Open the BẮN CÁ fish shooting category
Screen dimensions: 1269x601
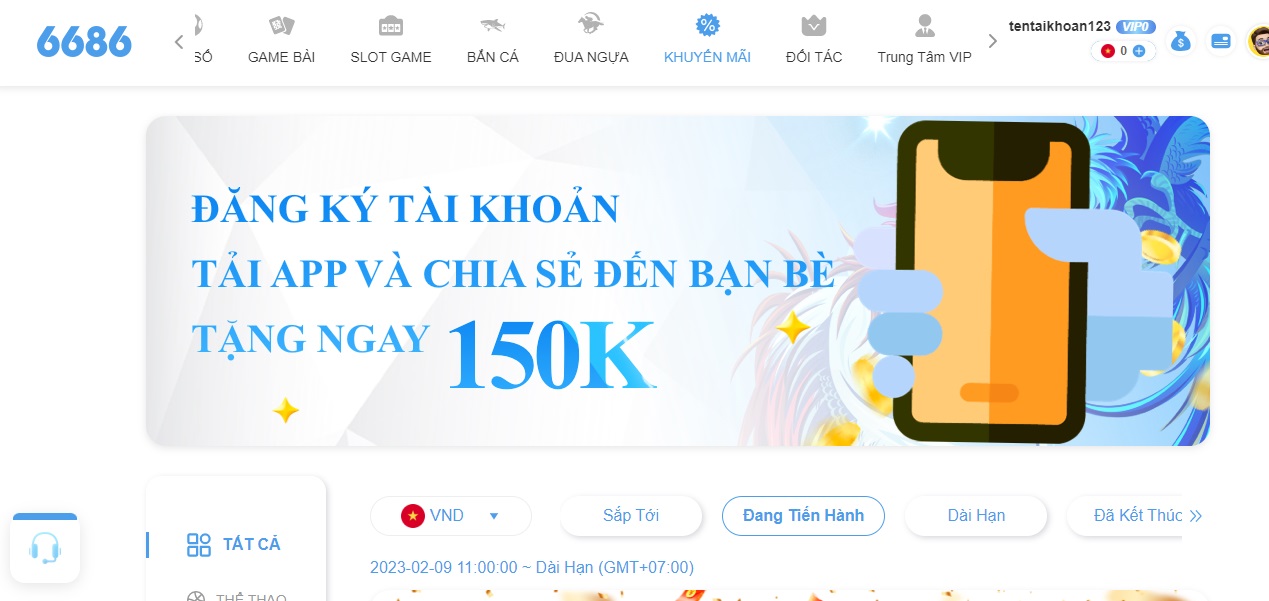coord(493,41)
